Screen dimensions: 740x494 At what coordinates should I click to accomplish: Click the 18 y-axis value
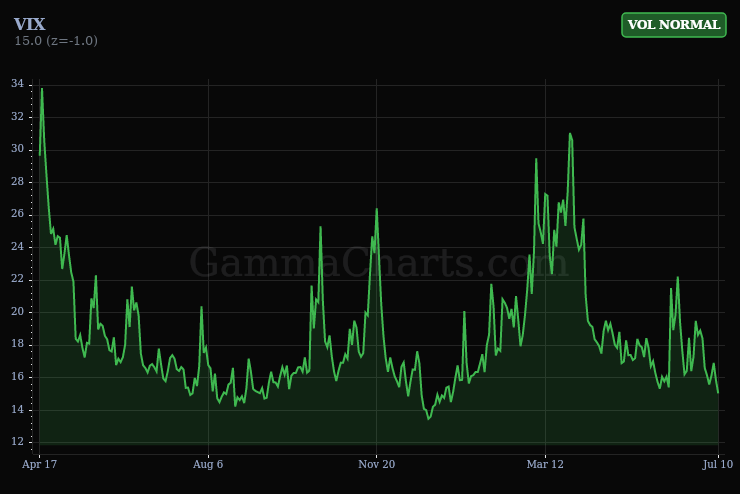pyautogui.click(x=17, y=344)
